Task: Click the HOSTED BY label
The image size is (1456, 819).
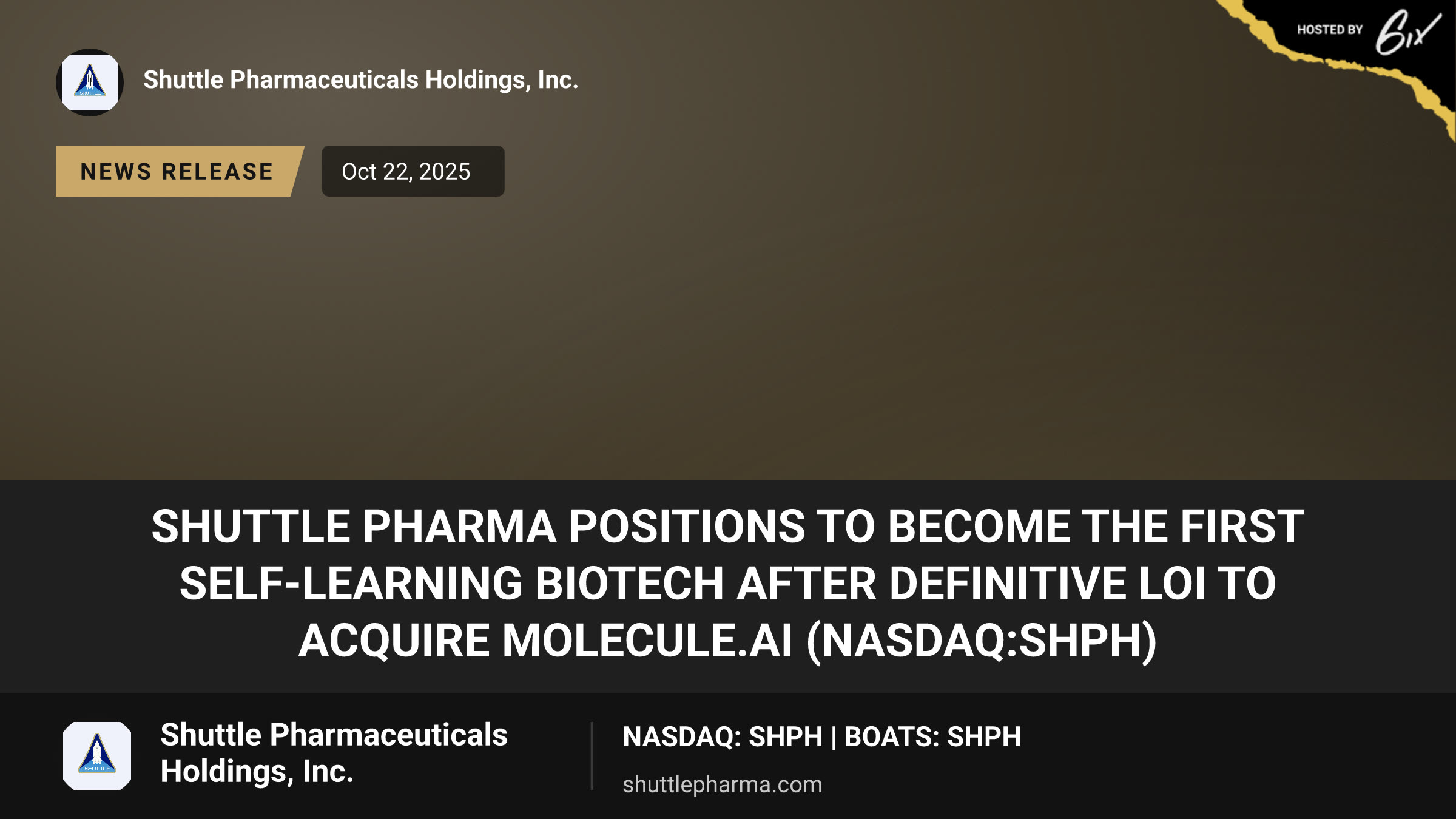Action: tap(1330, 30)
